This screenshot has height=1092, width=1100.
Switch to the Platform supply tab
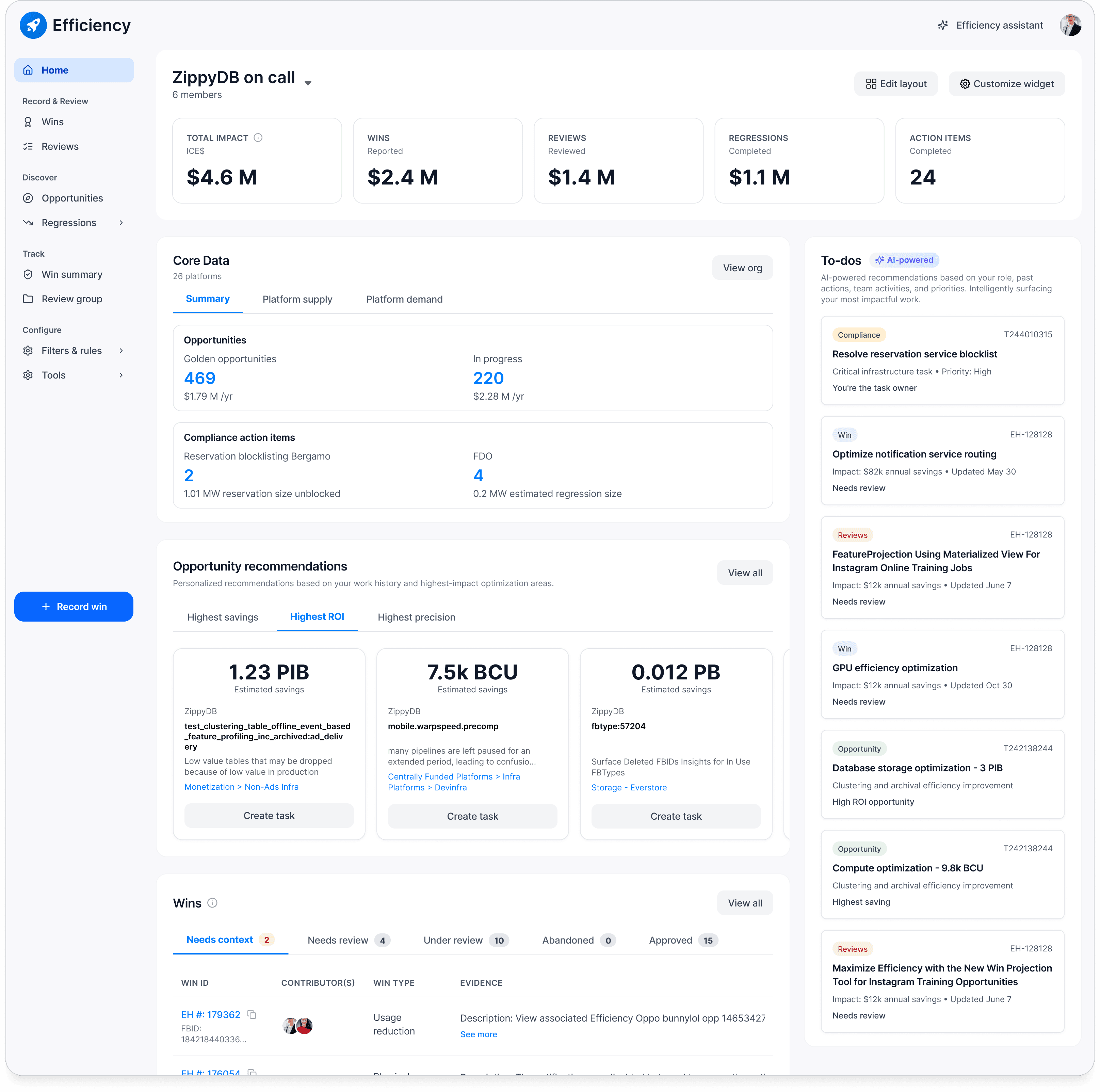click(297, 300)
